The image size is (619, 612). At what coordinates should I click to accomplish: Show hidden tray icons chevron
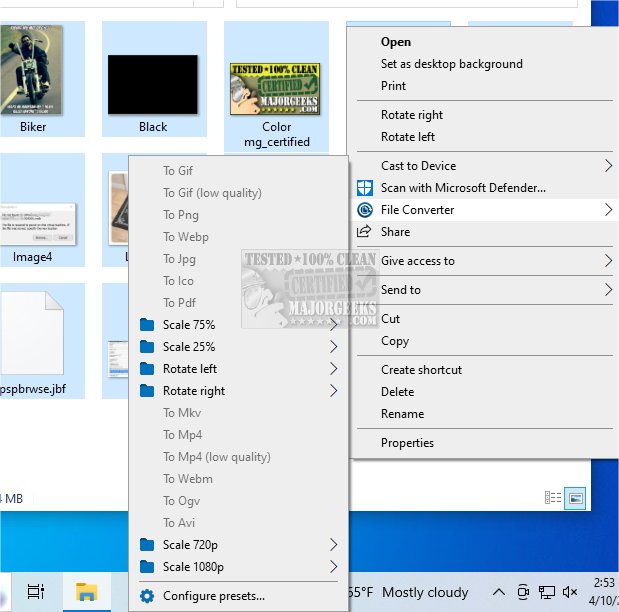click(499, 592)
